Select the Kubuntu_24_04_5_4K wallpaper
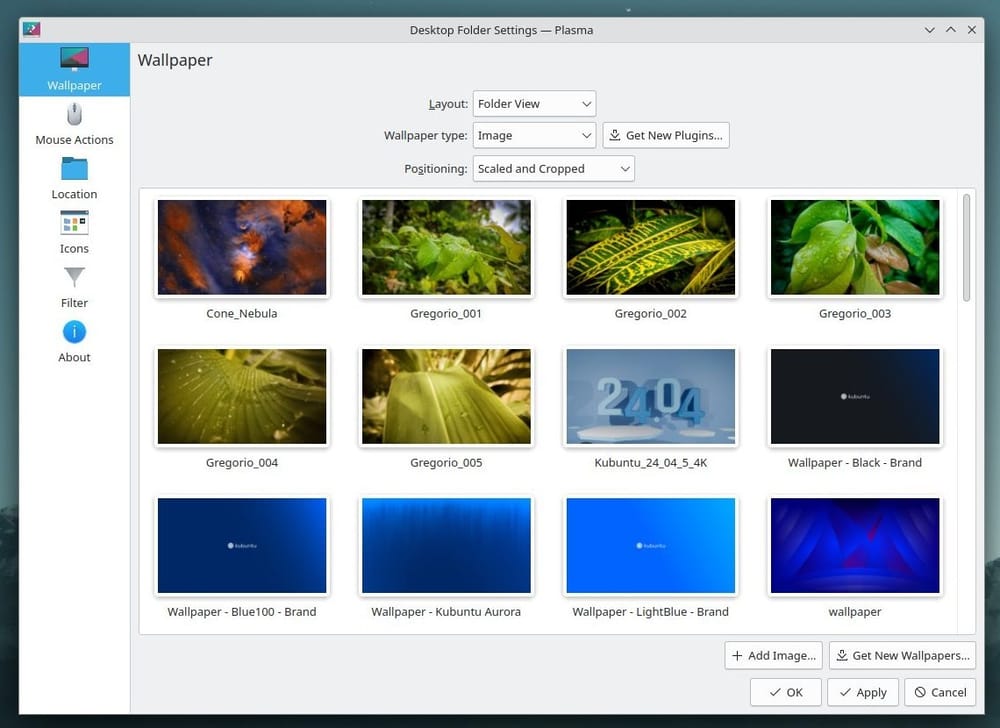 pyautogui.click(x=650, y=396)
